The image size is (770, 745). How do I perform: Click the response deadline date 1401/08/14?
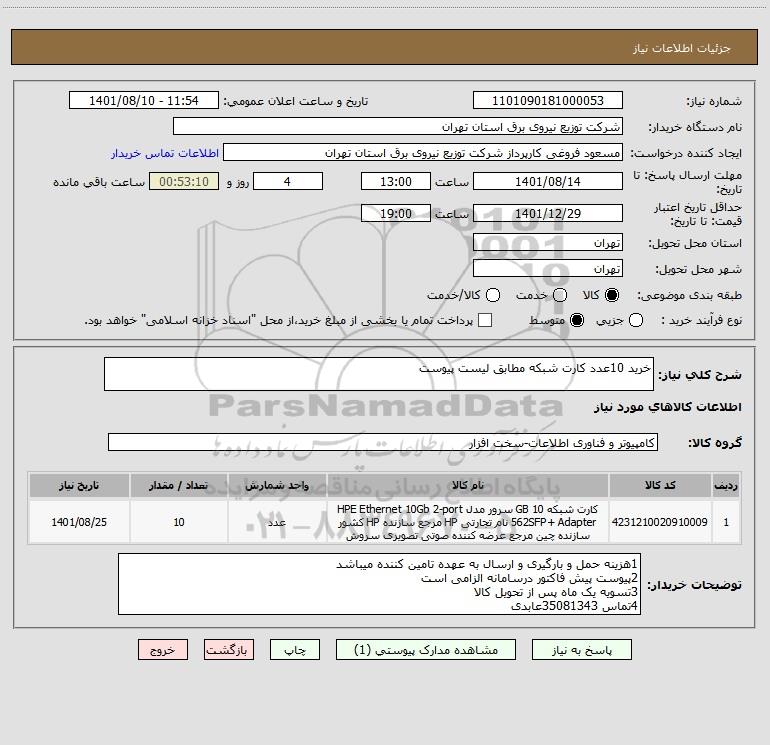point(548,181)
